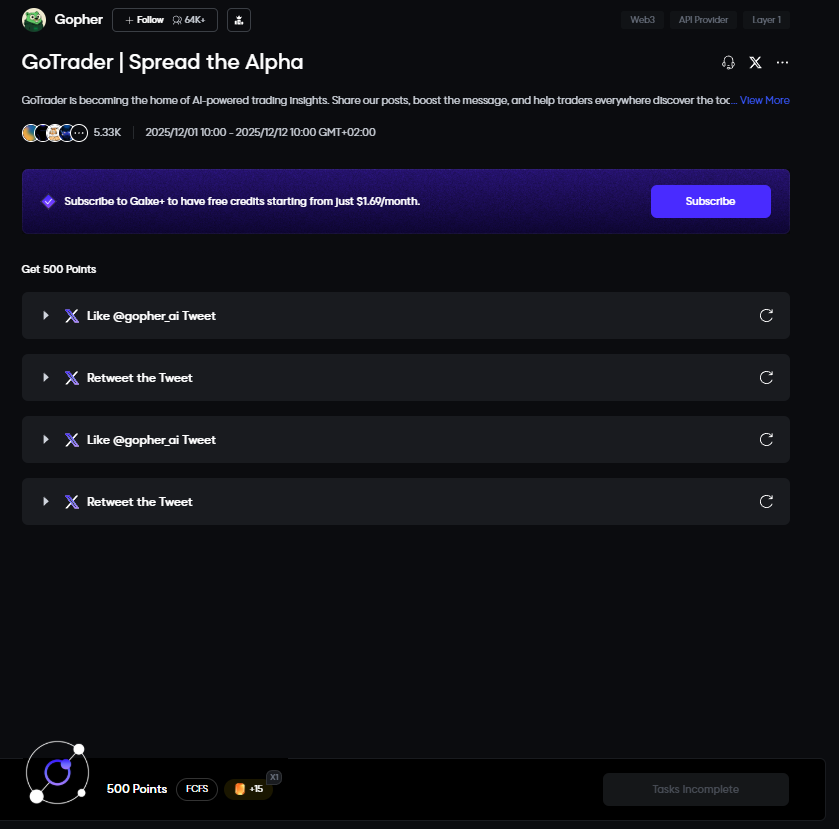Refresh the second Like @gopher_ai Tweet task
Viewport: 839px width, 829px height.
pyautogui.click(x=766, y=440)
